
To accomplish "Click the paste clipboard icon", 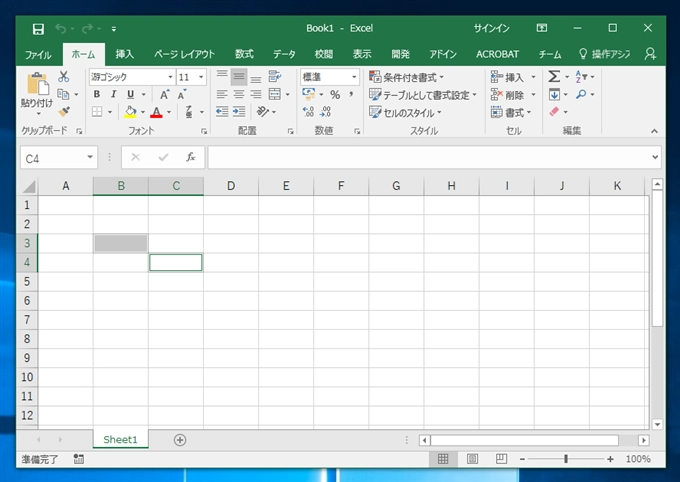I will click(37, 84).
